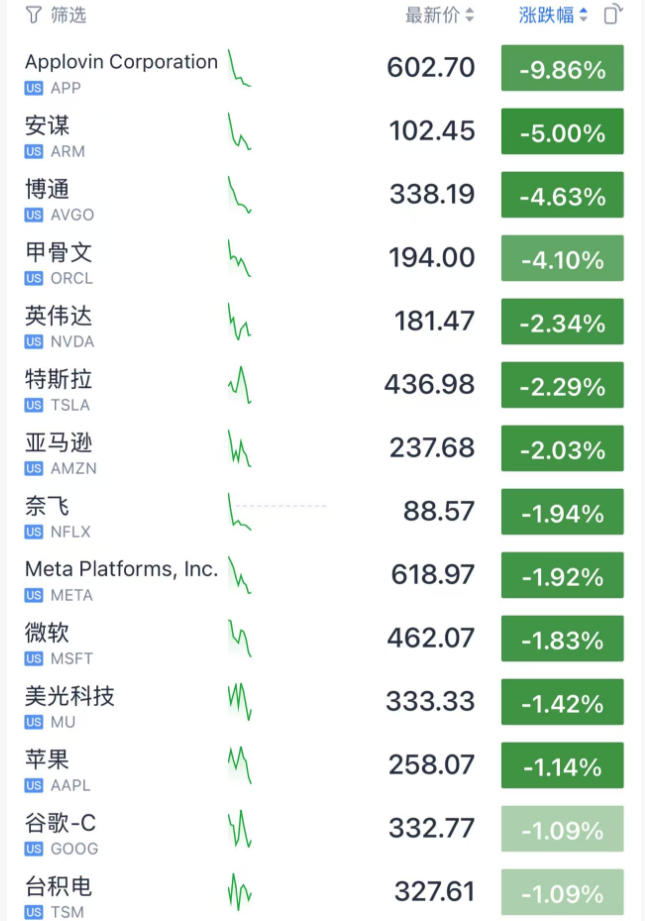This screenshot has width=645, height=921.
Task: Click the US badge beside AVGO ticker
Action: [x=34, y=215]
